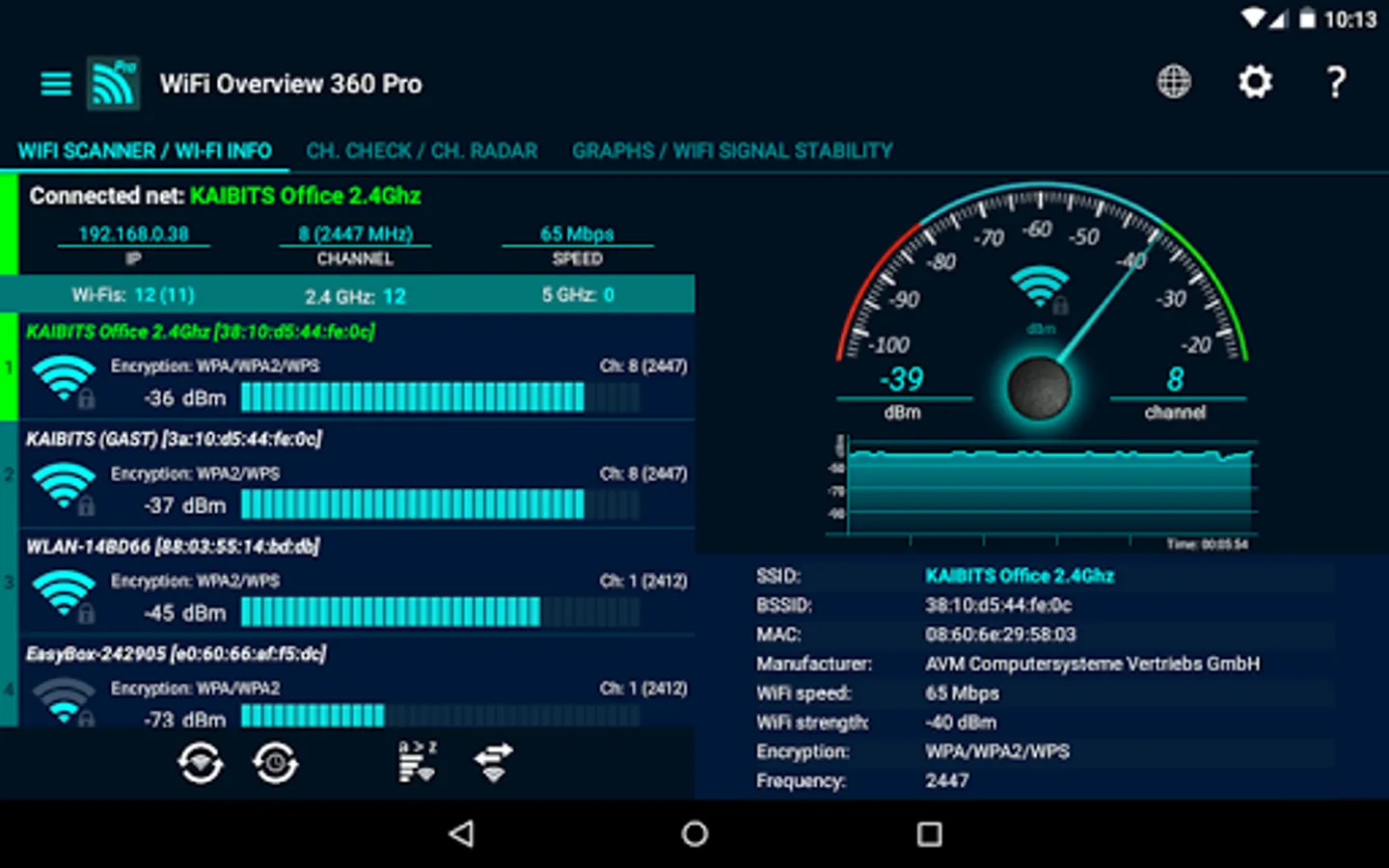Tap the channel value 8 (2447 MHz)
Screen dimensions: 1389x868
click(355, 234)
